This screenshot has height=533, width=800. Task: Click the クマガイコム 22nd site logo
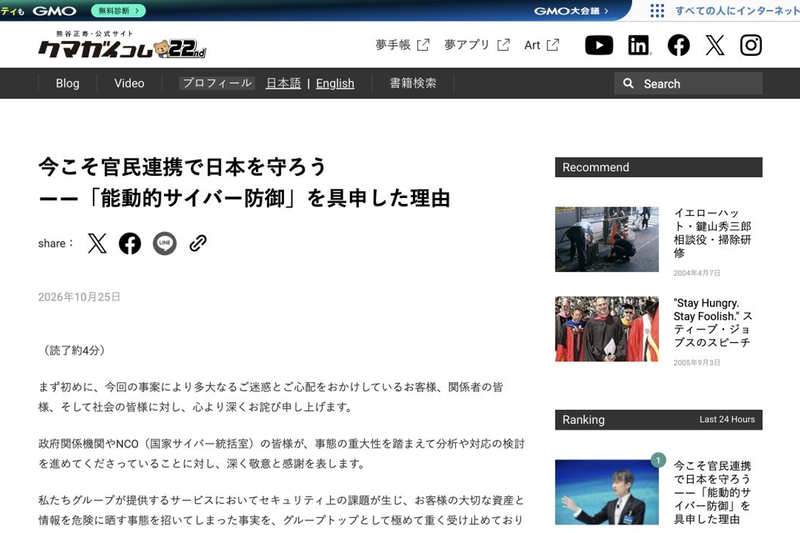coord(122,44)
